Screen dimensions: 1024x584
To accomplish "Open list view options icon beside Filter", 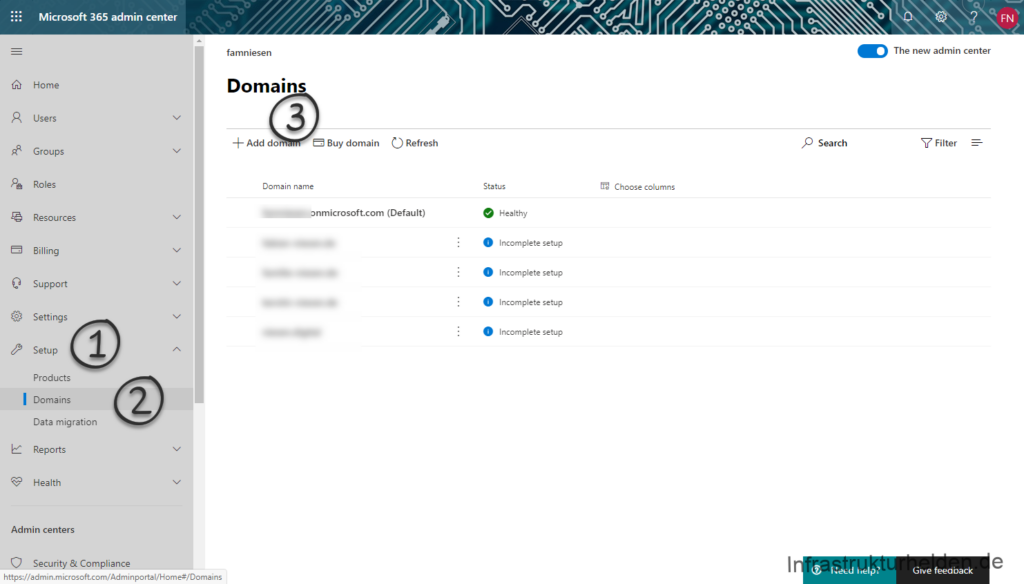I will [x=976, y=142].
